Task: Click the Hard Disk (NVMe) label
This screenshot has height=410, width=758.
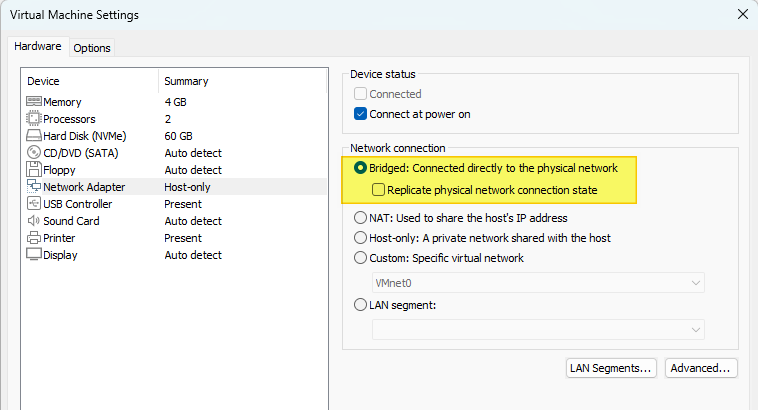Action: [x=85, y=136]
